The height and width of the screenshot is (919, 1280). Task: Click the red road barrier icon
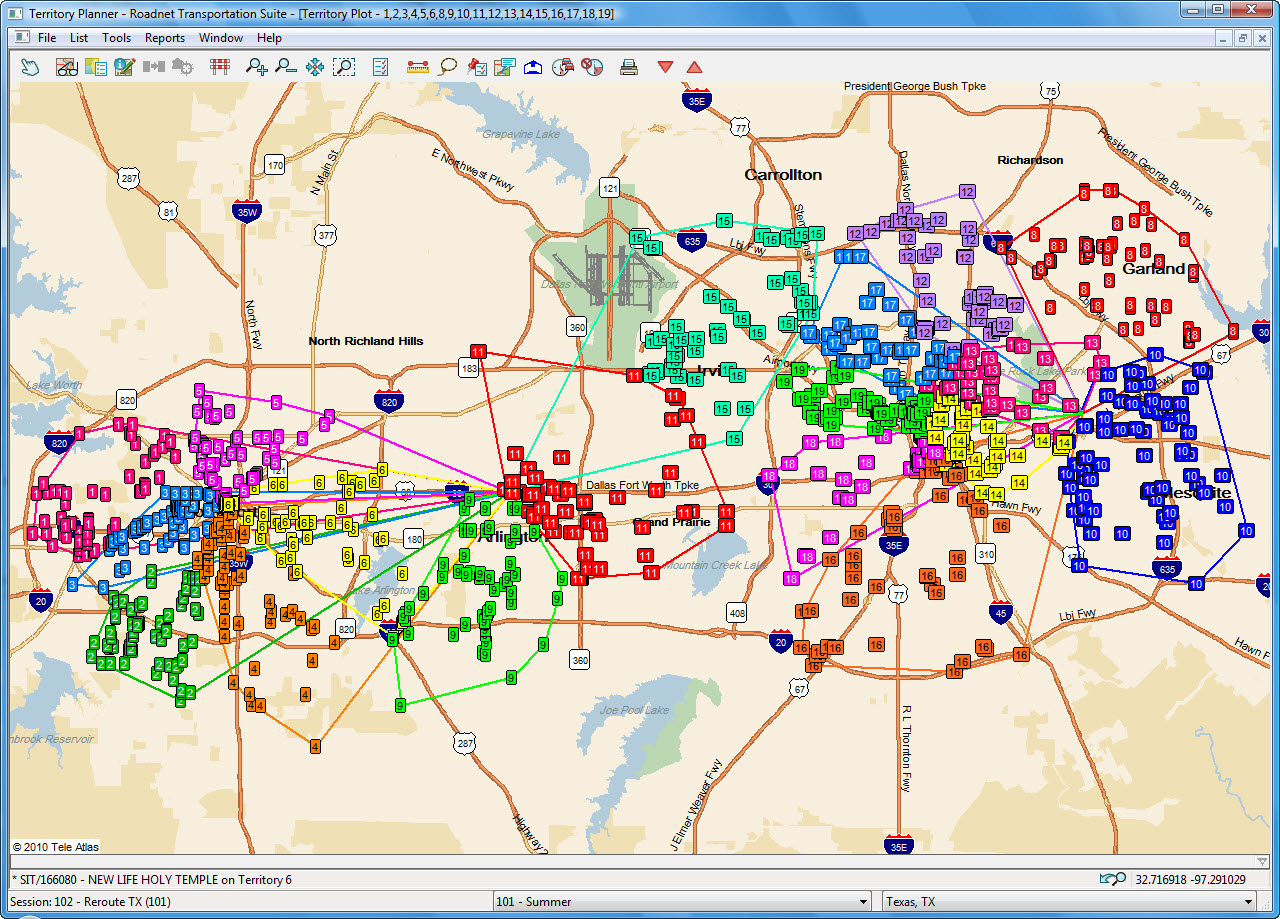coord(220,67)
